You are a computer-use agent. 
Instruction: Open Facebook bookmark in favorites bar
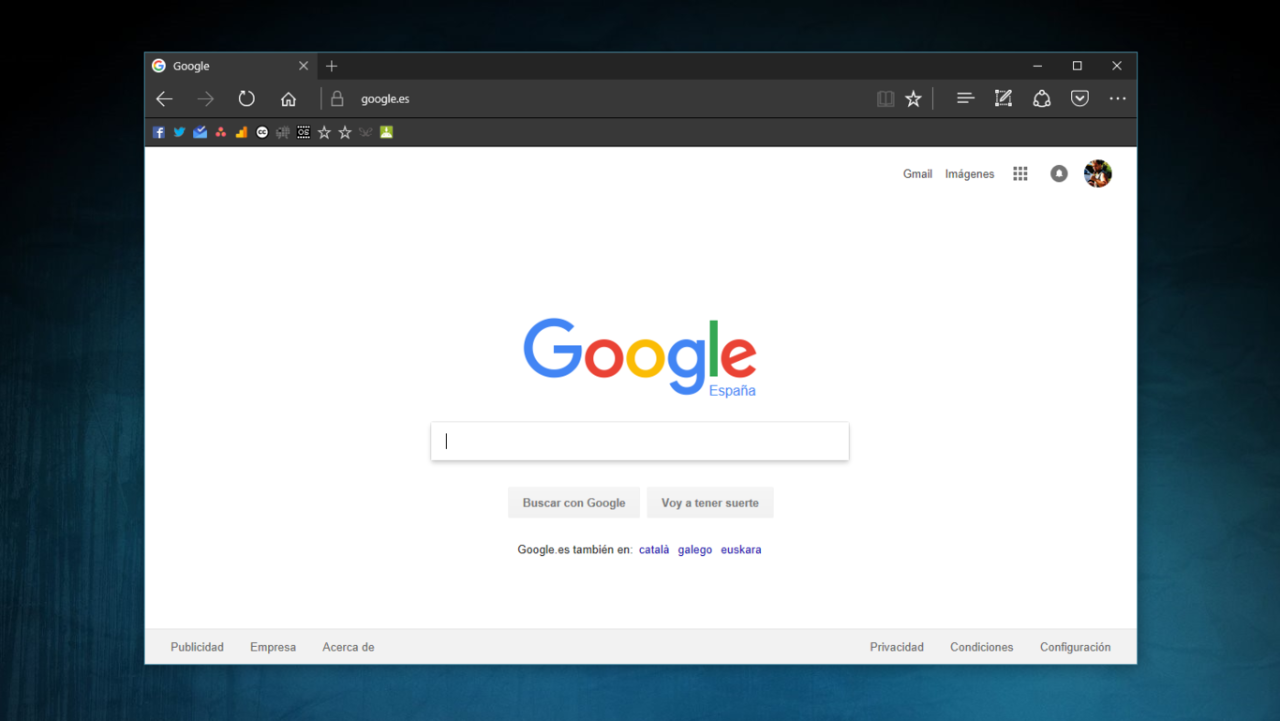(x=159, y=132)
